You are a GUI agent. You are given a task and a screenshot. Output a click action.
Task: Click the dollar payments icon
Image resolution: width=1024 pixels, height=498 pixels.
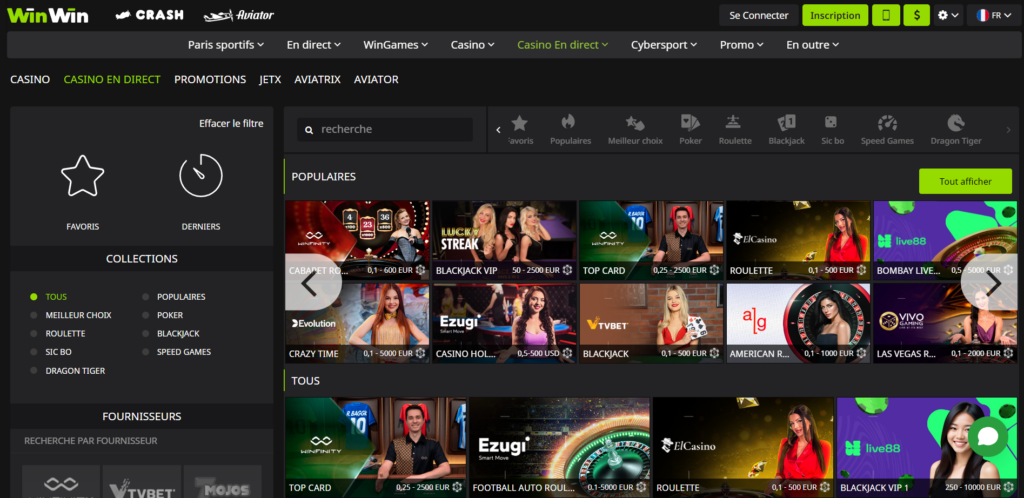[x=916, y=15]
